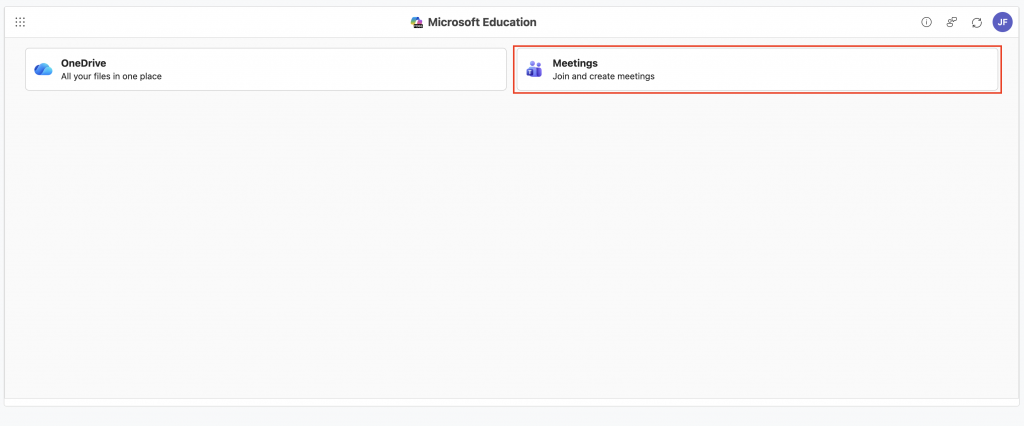Screen dimensions: 1024x426
Task: Click the linked accounts icon beside info
Action: (x=951, y=22)
